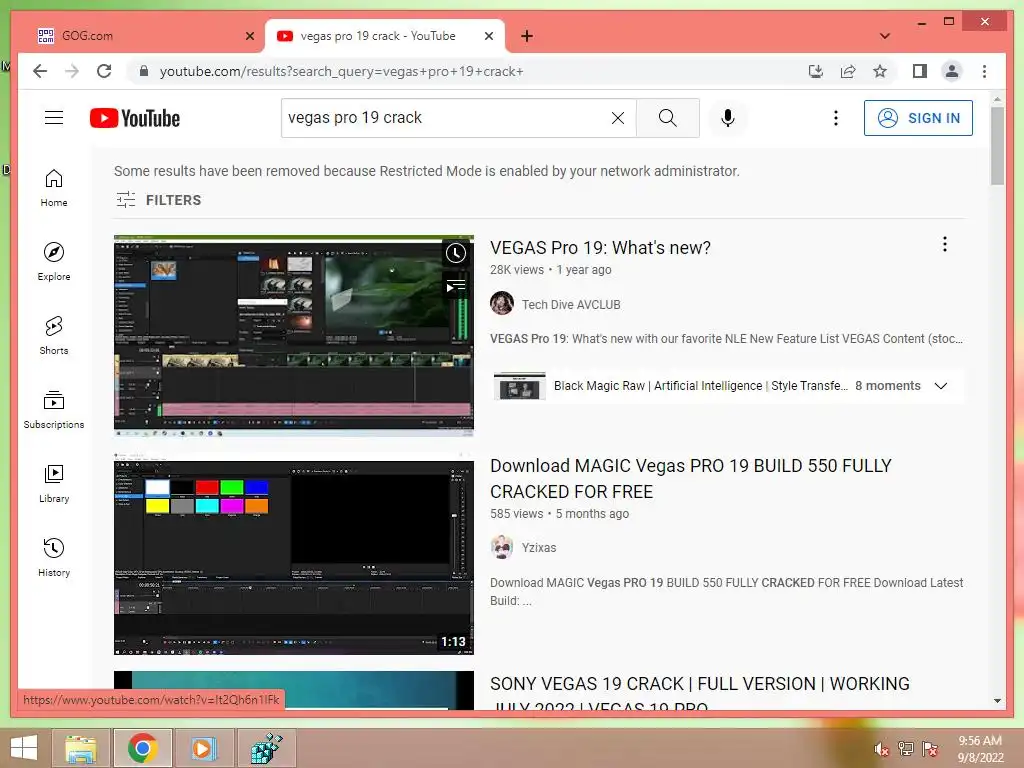Open the media player taskbar icon

(203, 748)
